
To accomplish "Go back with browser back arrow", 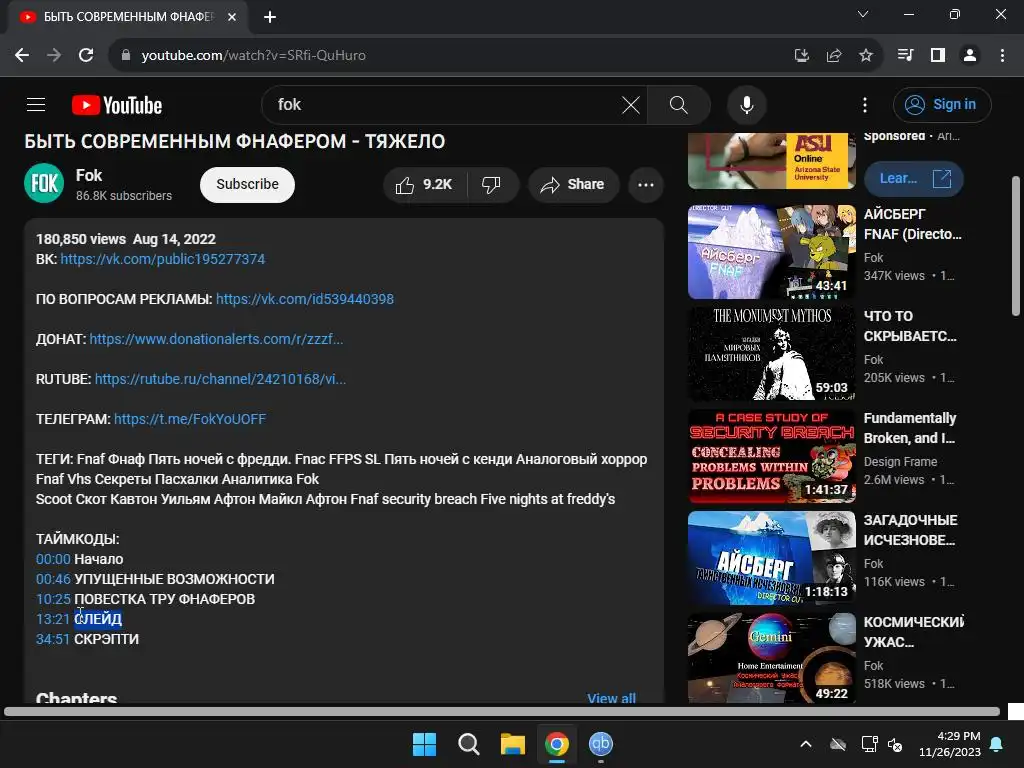I will [22, 55].
